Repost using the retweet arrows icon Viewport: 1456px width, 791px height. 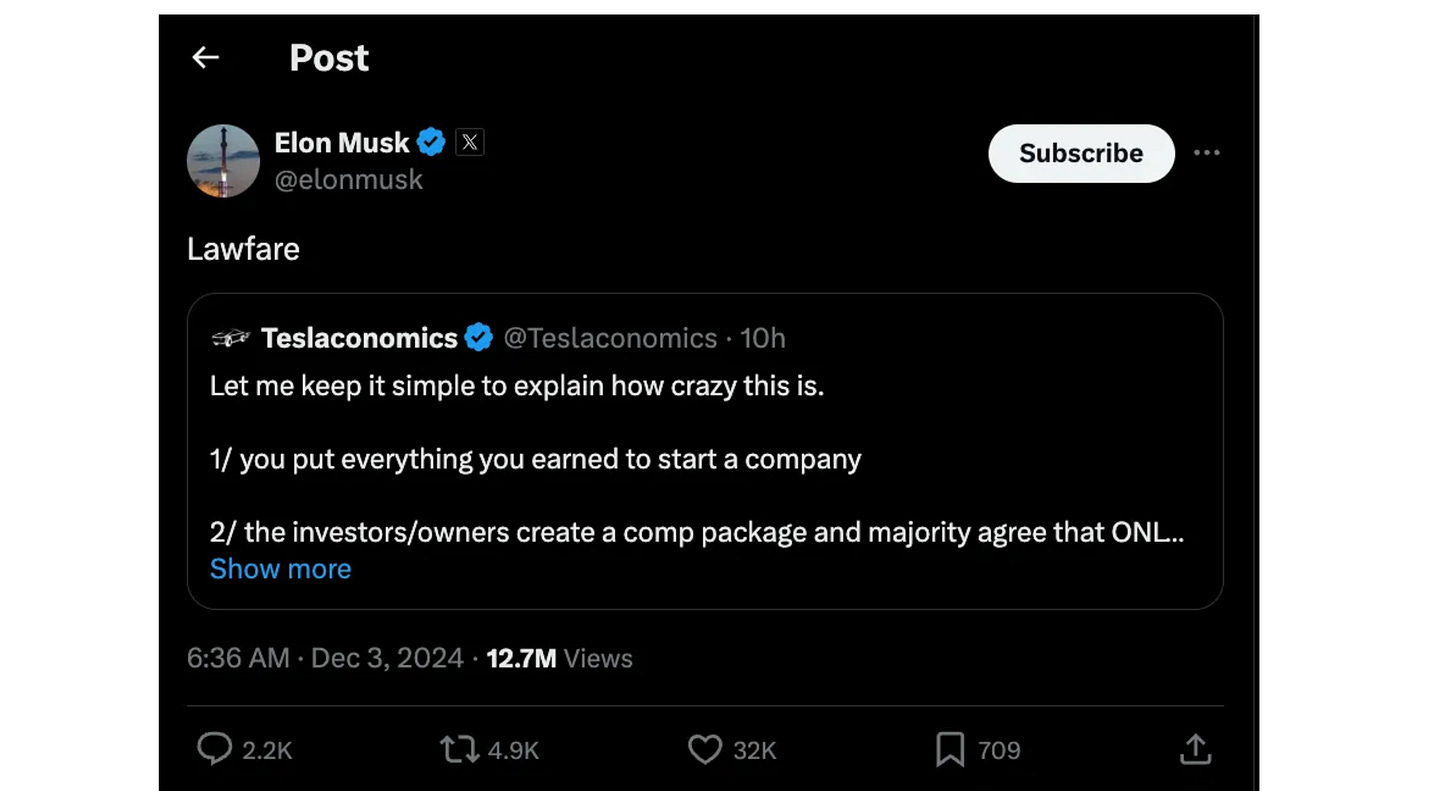[459, 749]
